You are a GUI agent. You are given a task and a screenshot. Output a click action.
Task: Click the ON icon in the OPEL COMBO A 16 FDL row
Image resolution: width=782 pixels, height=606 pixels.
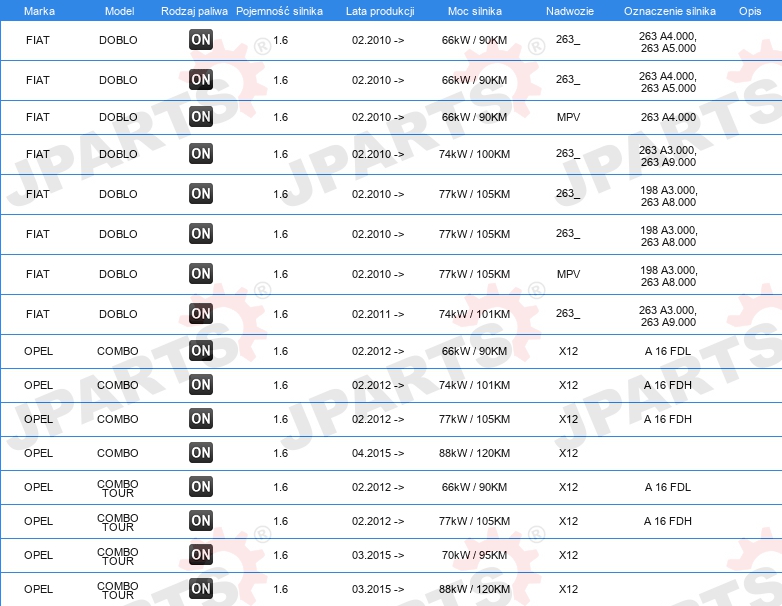(x=201, y=351)
